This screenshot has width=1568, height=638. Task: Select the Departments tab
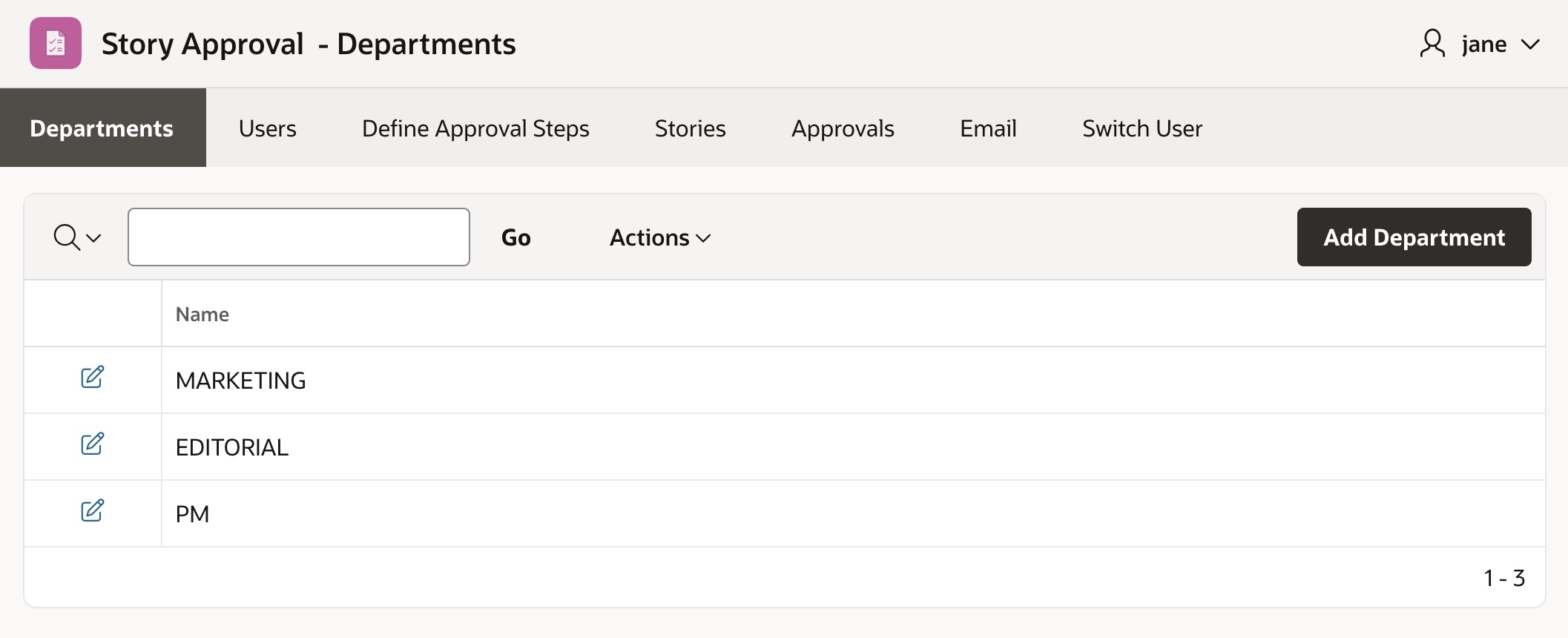click(102, 128)
